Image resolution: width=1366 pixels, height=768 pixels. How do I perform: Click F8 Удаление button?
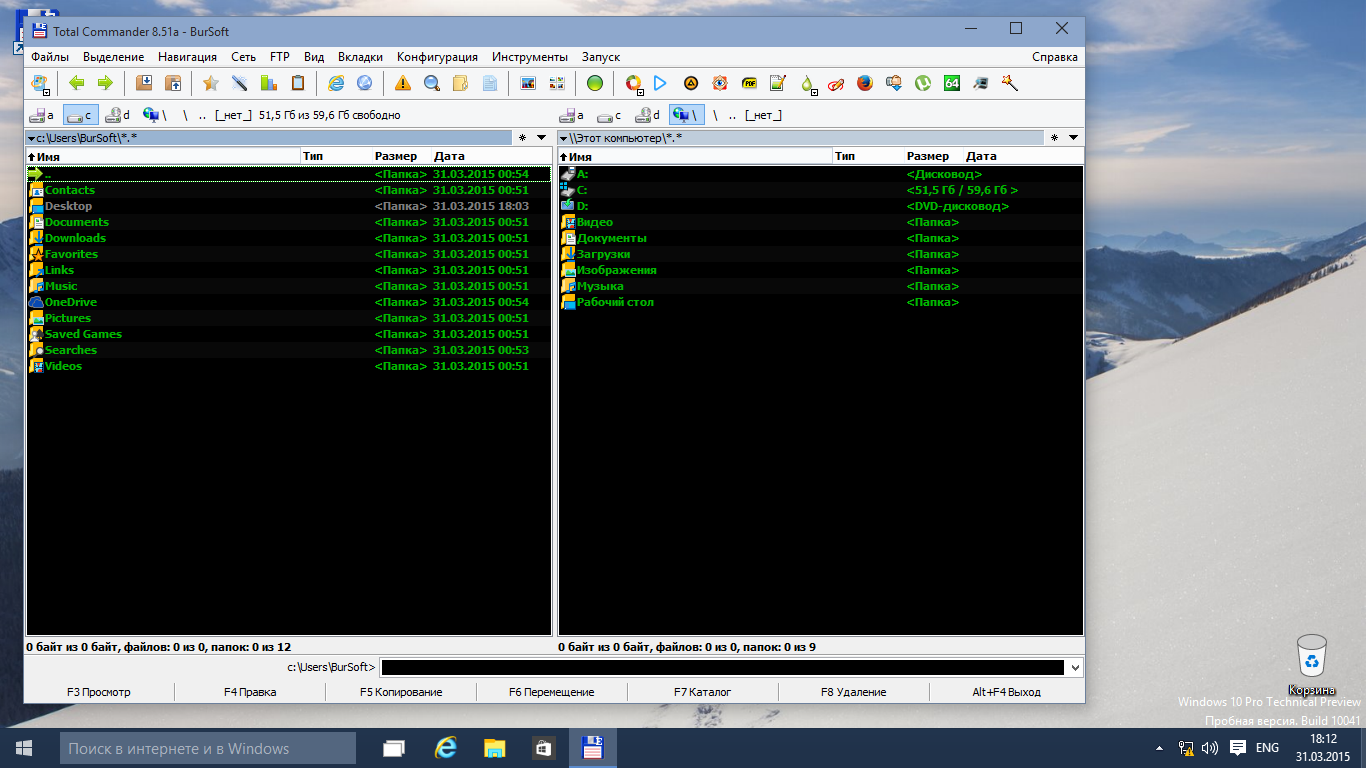click(x=854, y=692)
